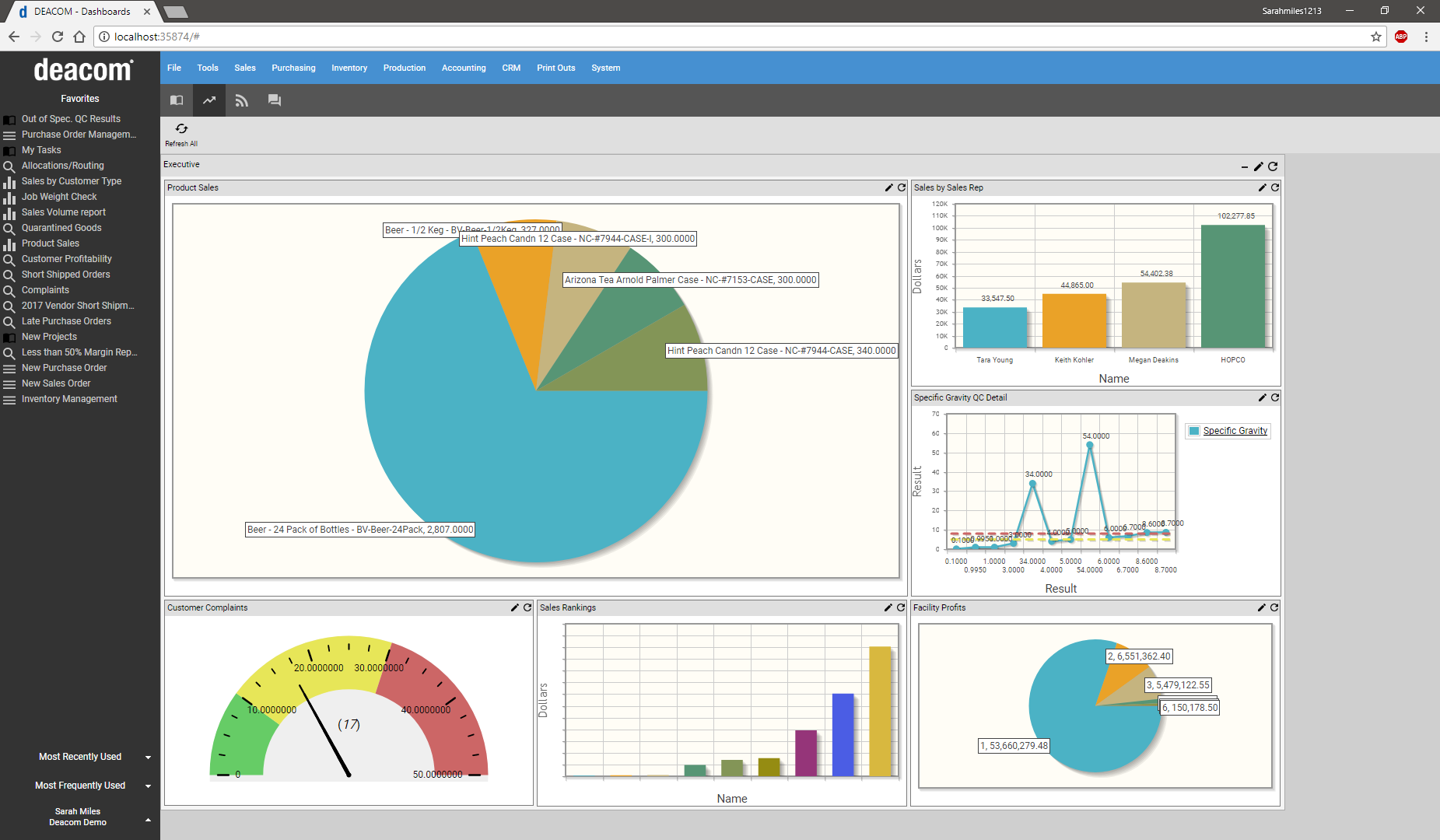Edit the Customer Complaints gauge

tap(514, 607)
